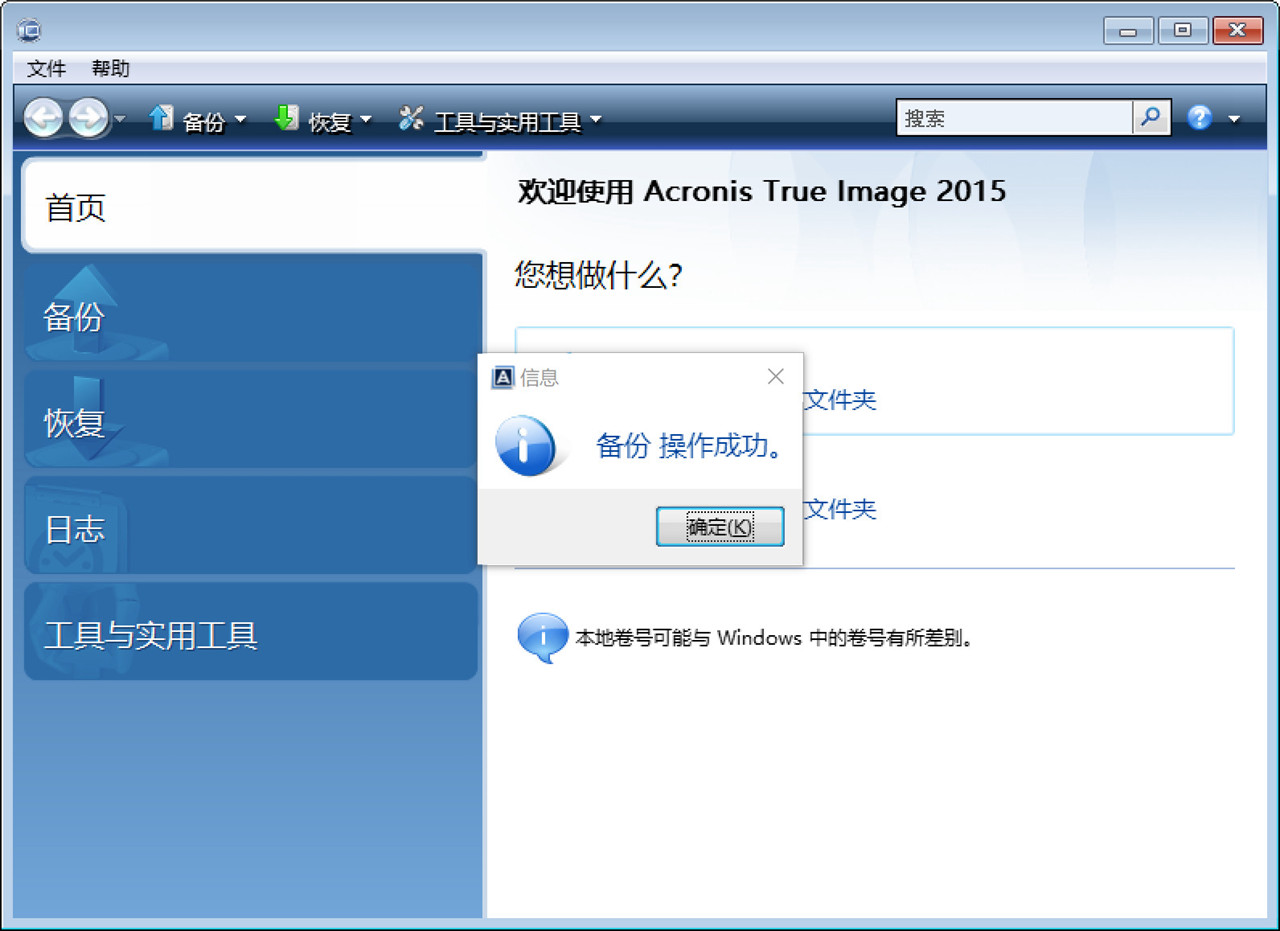Click the Forward navigation arrow

coord(88,117)
